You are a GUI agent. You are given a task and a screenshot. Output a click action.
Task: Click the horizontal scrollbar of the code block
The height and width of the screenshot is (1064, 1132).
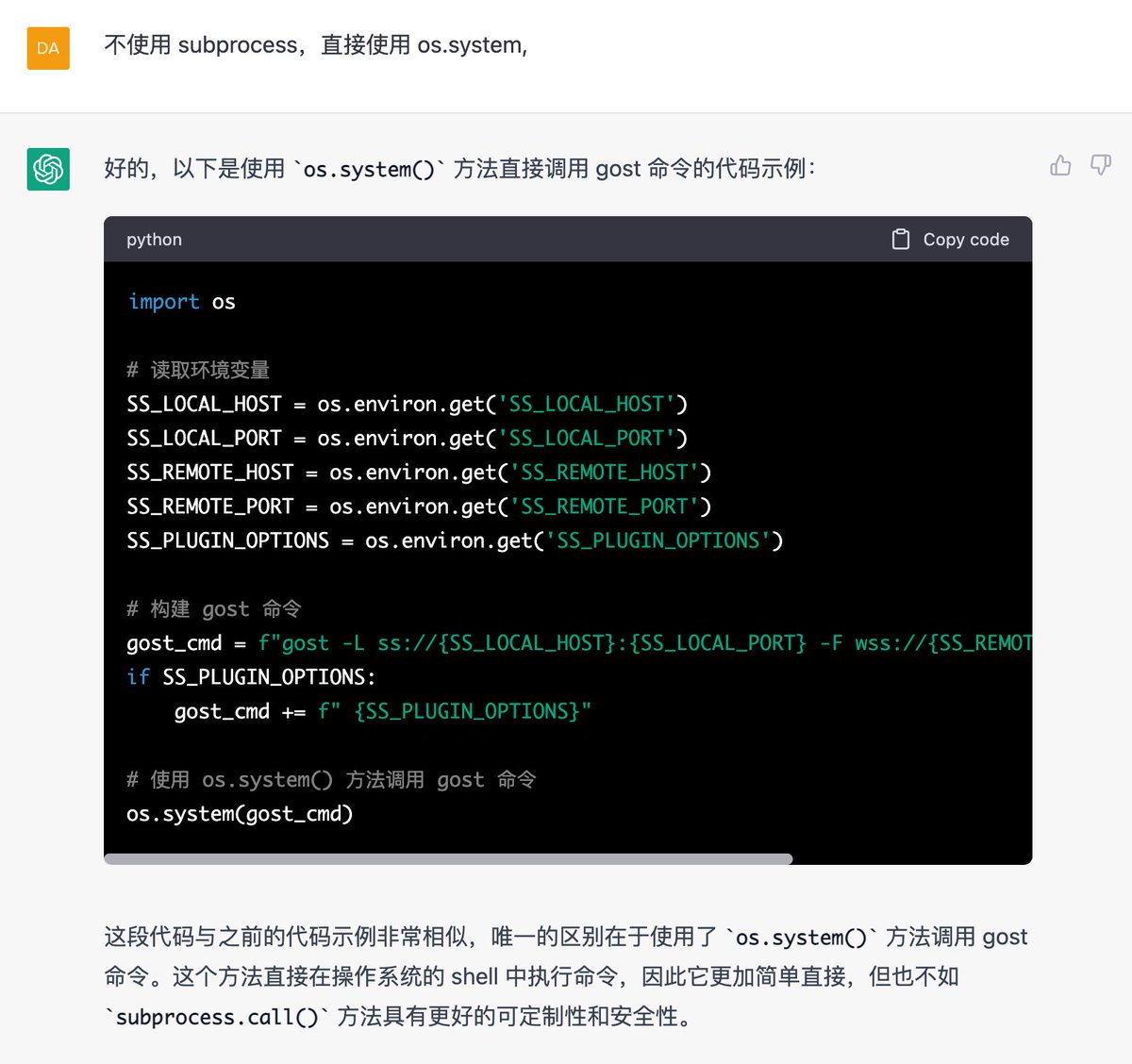[448, 859]
